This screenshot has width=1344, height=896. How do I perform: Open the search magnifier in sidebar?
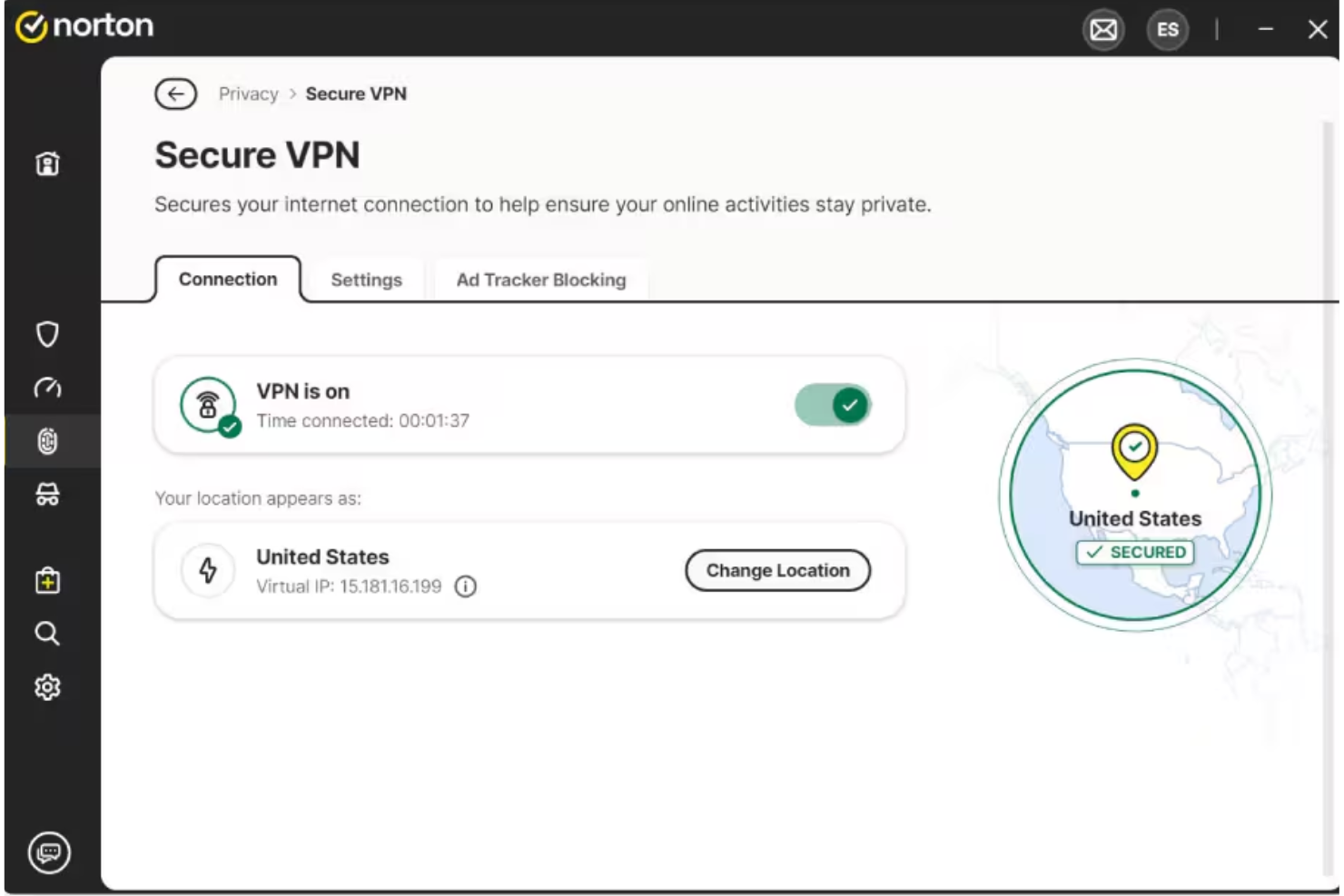coord(46,635)
